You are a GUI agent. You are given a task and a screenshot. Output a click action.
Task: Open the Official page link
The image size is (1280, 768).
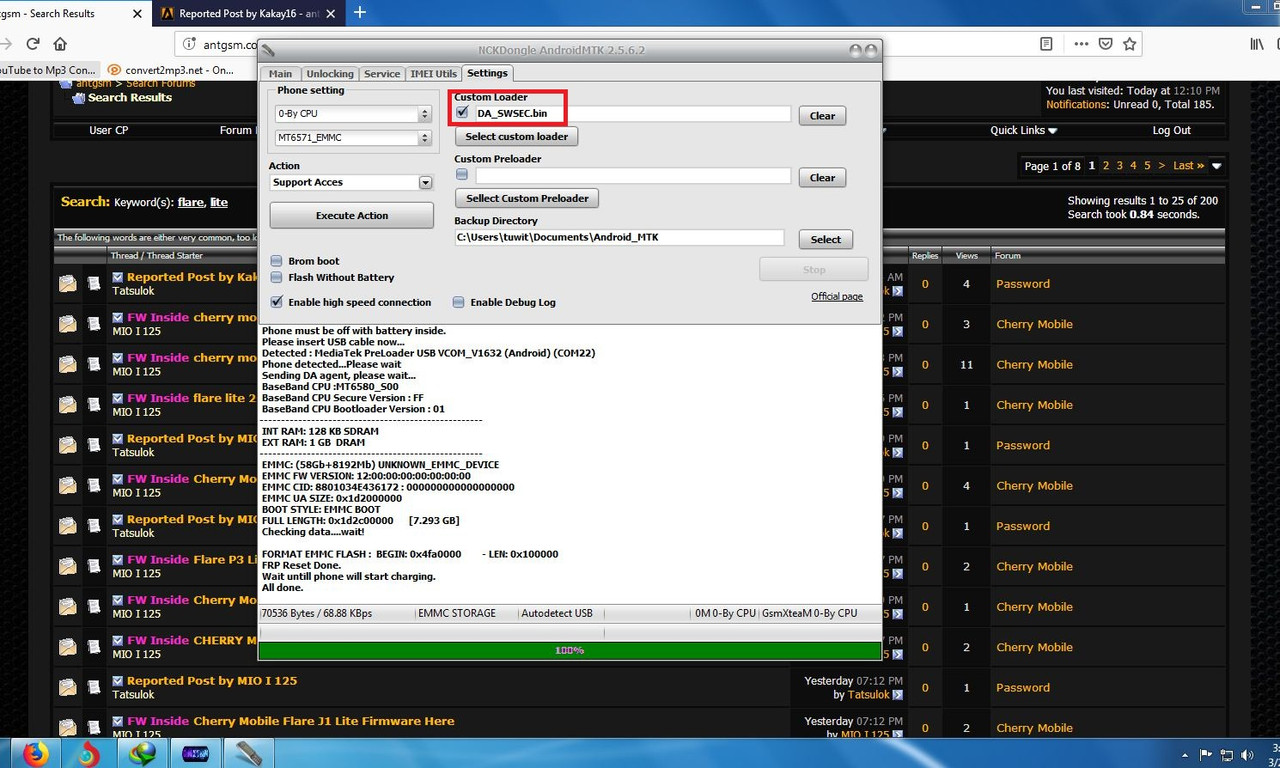837,296
